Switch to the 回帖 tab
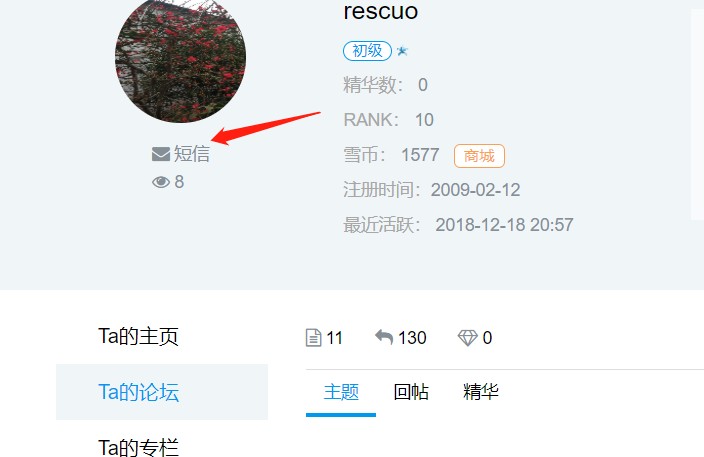This screenshot has height=457, width=704. coord(411,392)
